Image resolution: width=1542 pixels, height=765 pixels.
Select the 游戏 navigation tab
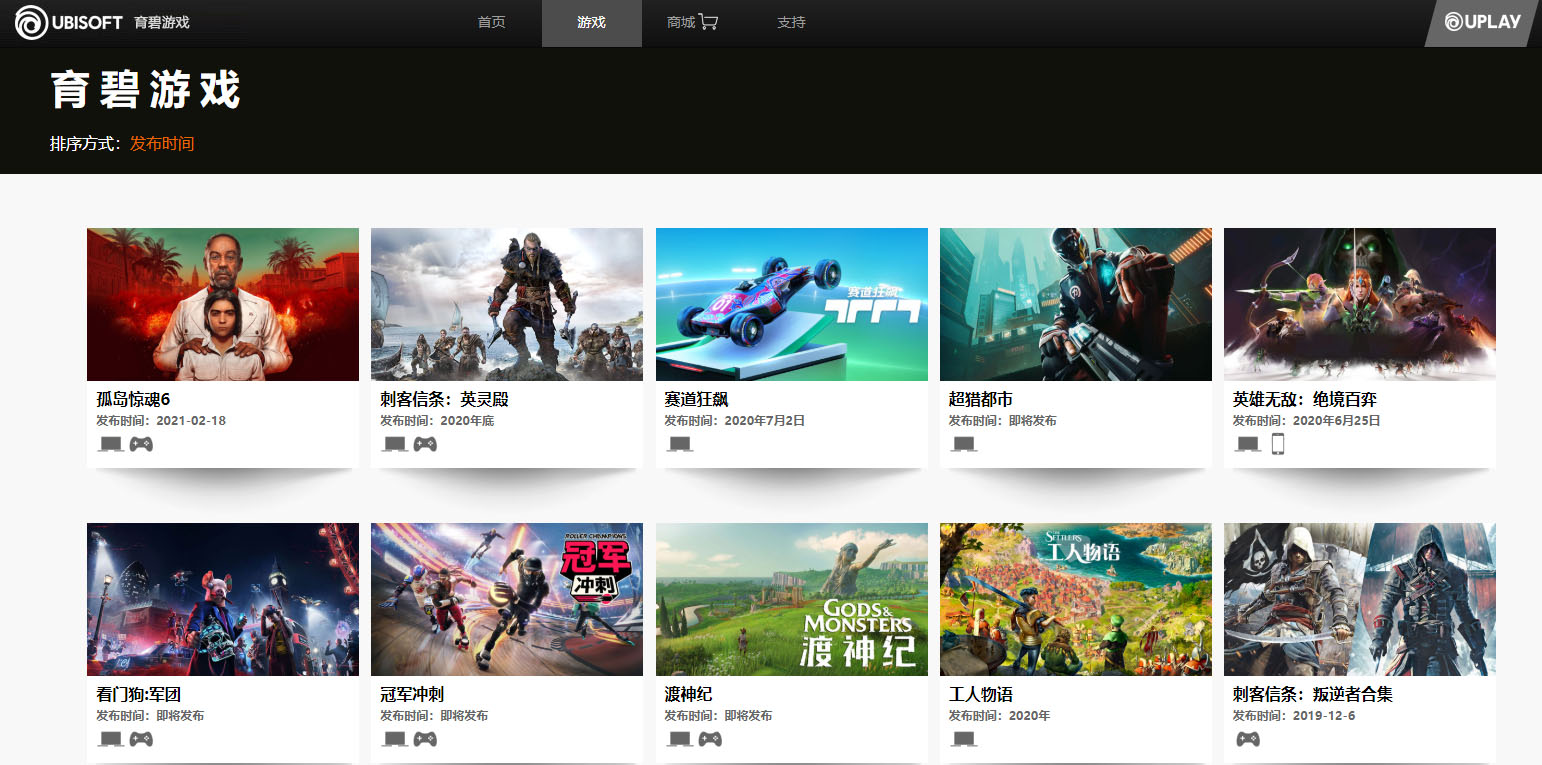pyautogui.click(x=591, y=22)
